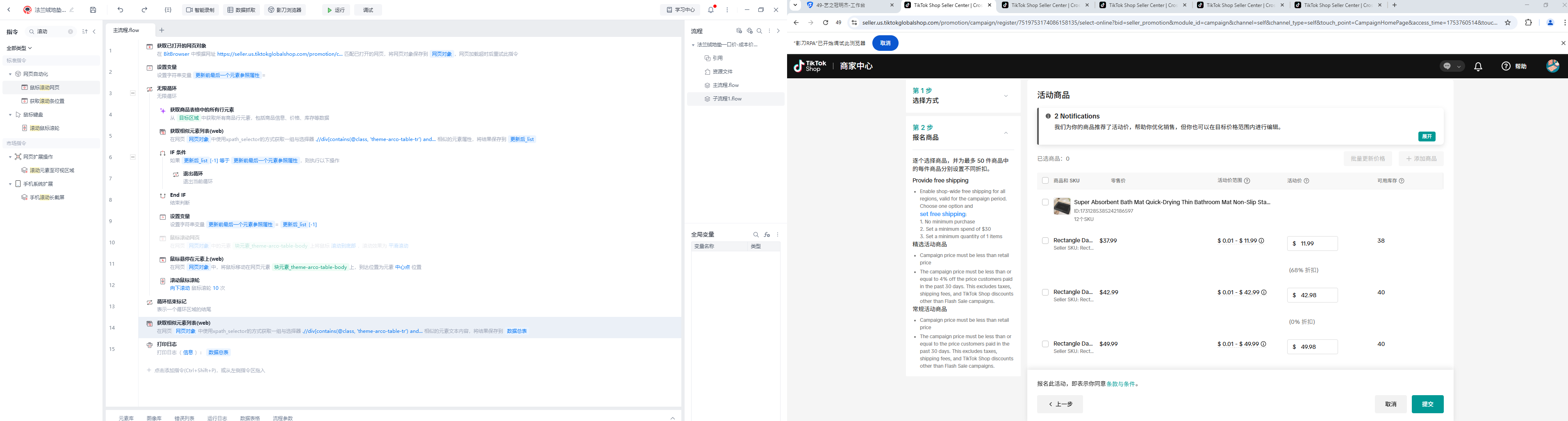Click the search icon in 流程 panel
This screenshot has width=1568, height=421.
[x=759, y=31]
